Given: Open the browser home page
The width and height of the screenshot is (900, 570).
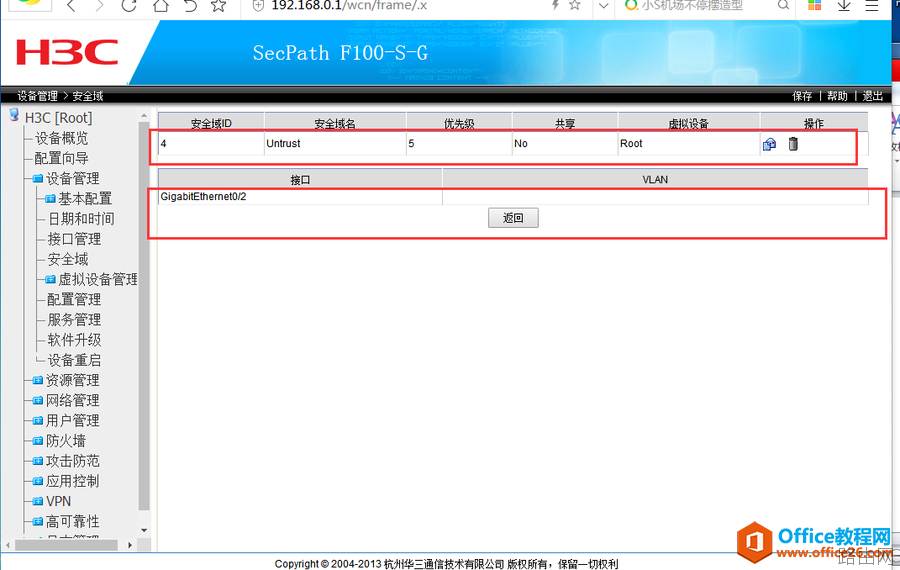Looking at the screenshot, I should coord(160,6).
